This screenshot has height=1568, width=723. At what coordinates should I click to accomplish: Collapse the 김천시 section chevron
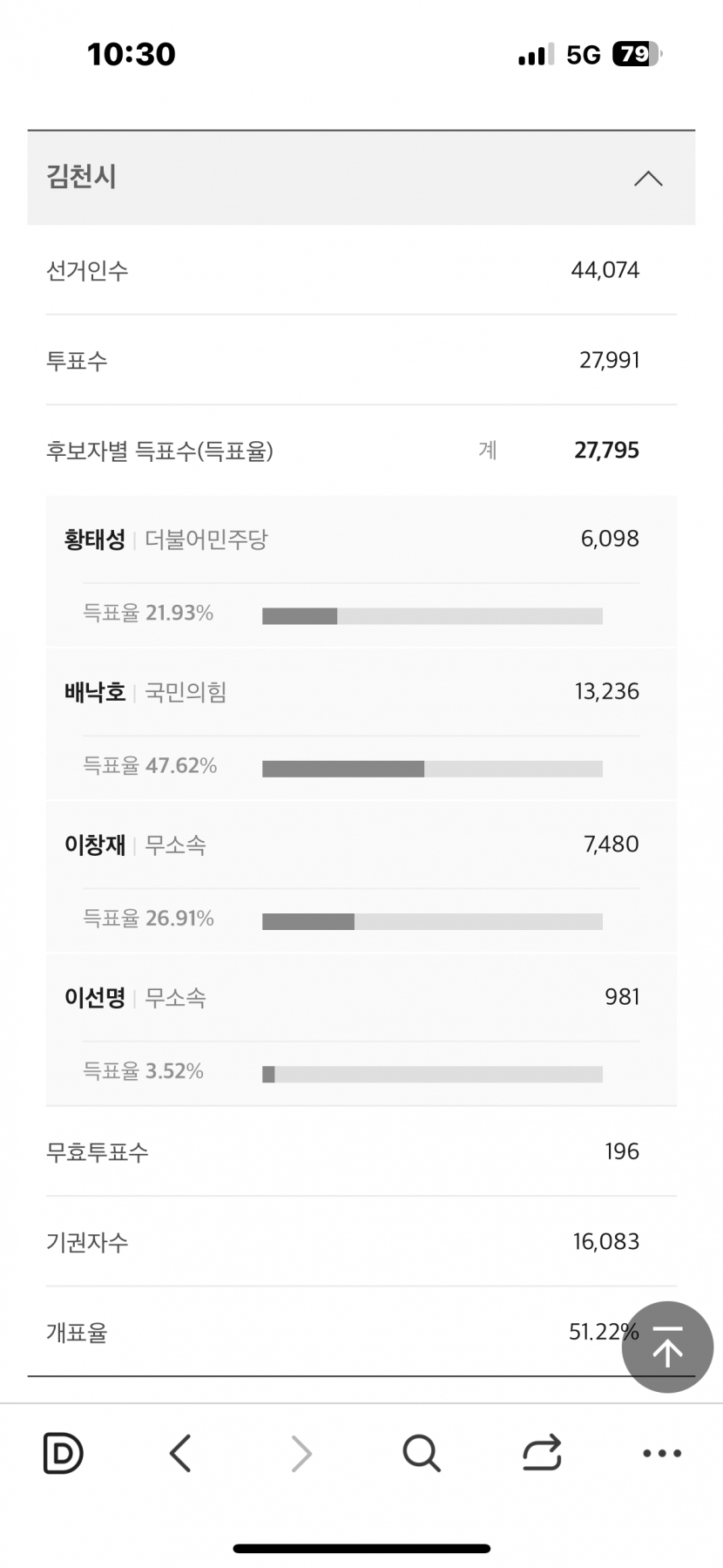(x=648, y=179)
